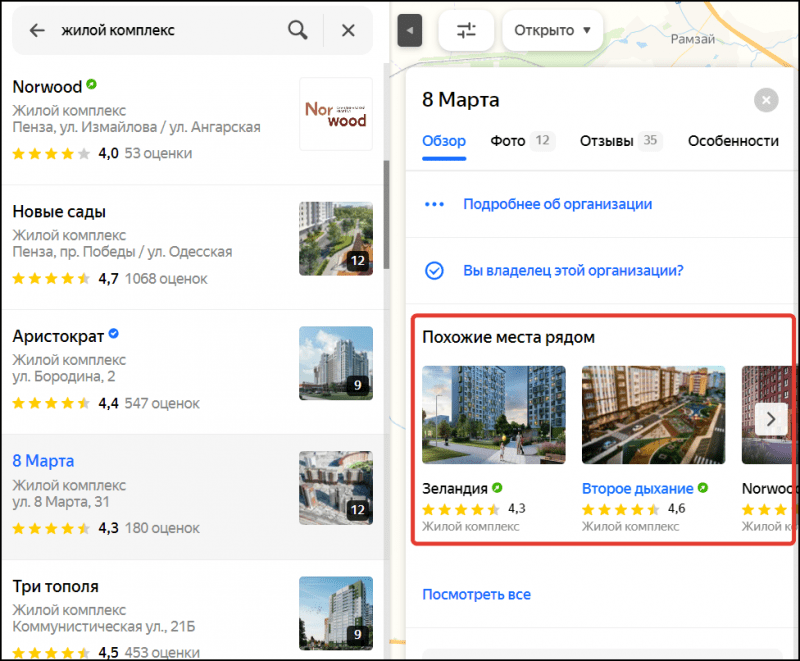Click the three dots organization details icon
800x661 pixels.
pyautogui.click(x=434, y=204)
